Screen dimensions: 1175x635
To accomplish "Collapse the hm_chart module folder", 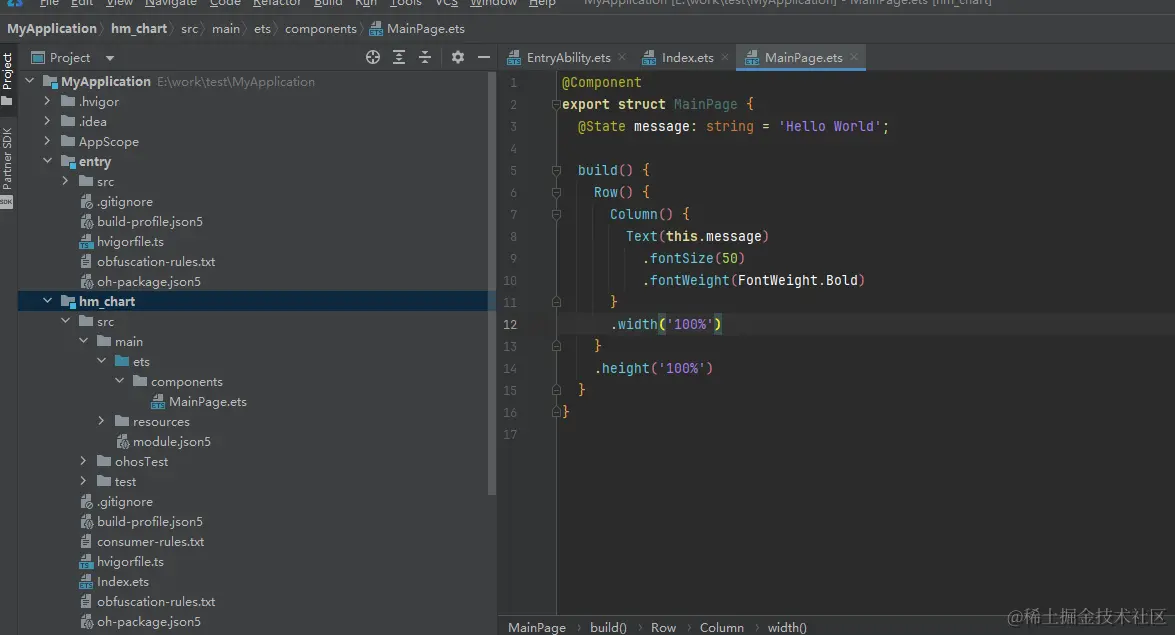I will (x=48, y=301).
